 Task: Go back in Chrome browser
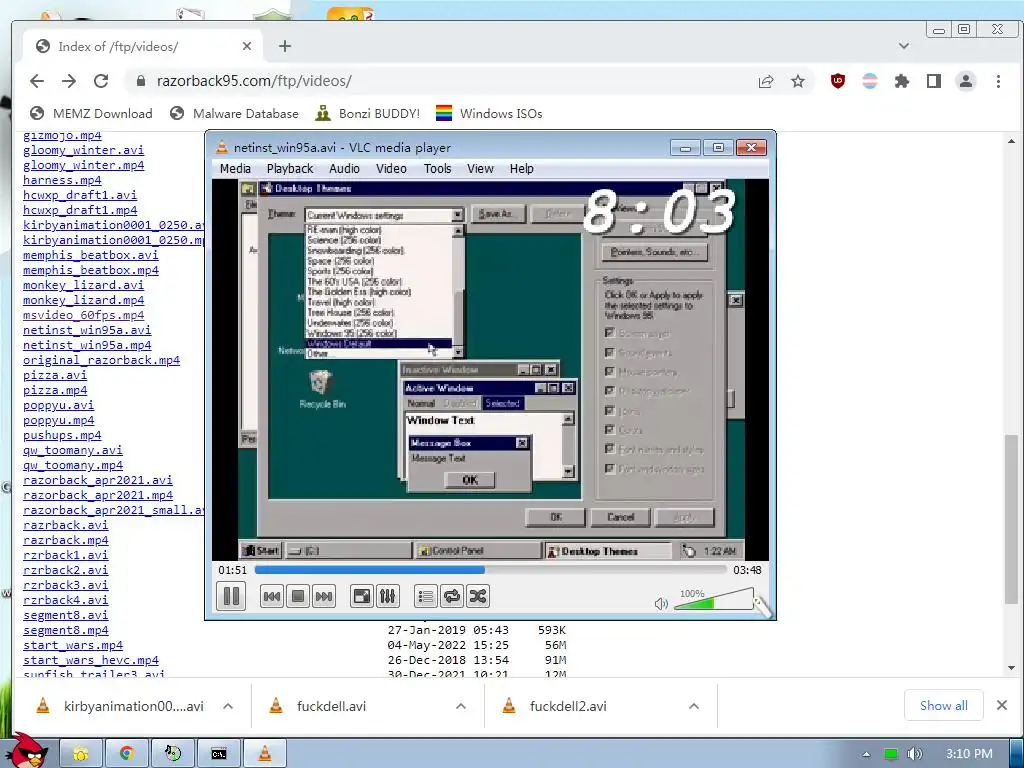pos(37,81)
